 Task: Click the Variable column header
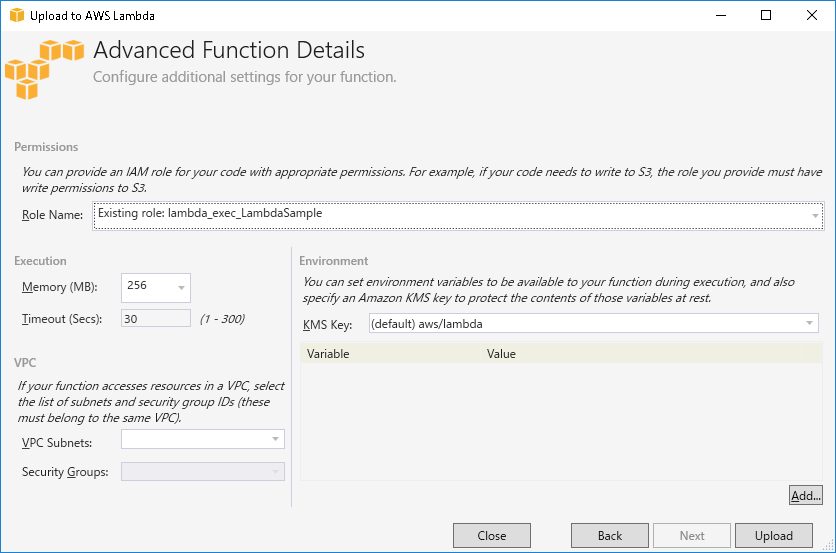click(390, 354)
